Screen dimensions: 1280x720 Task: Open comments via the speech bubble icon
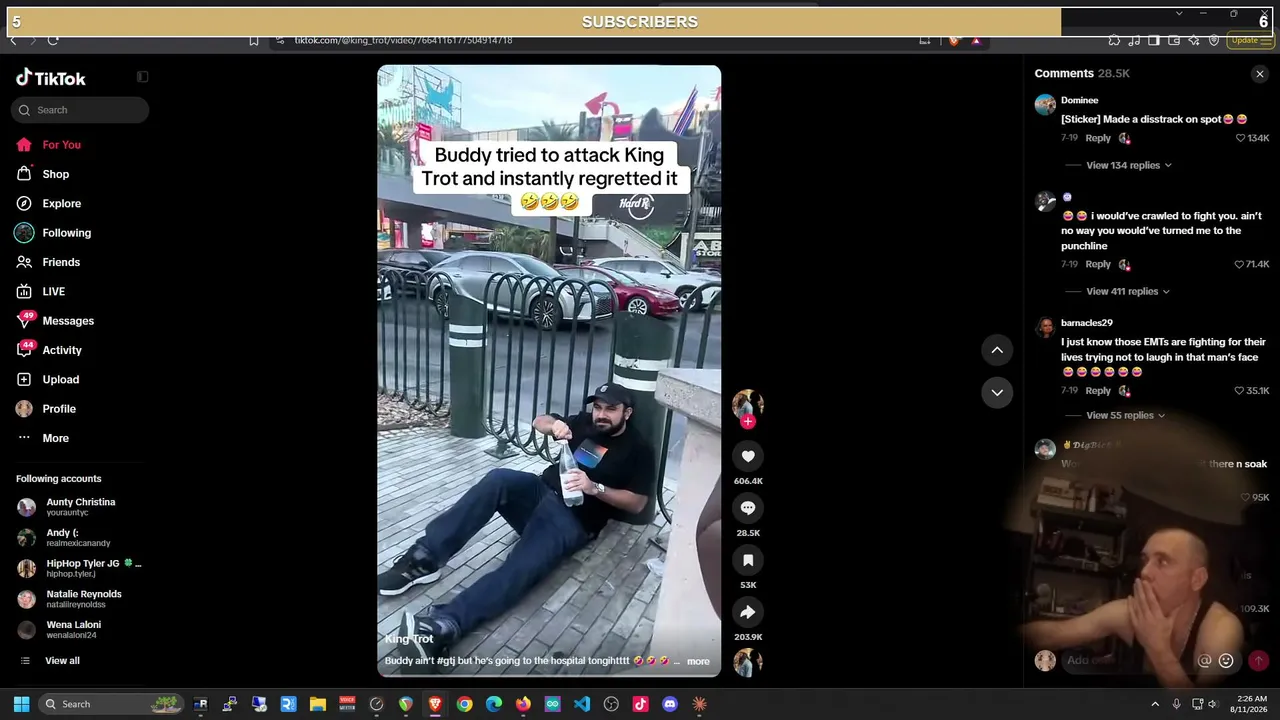point(748,508)
